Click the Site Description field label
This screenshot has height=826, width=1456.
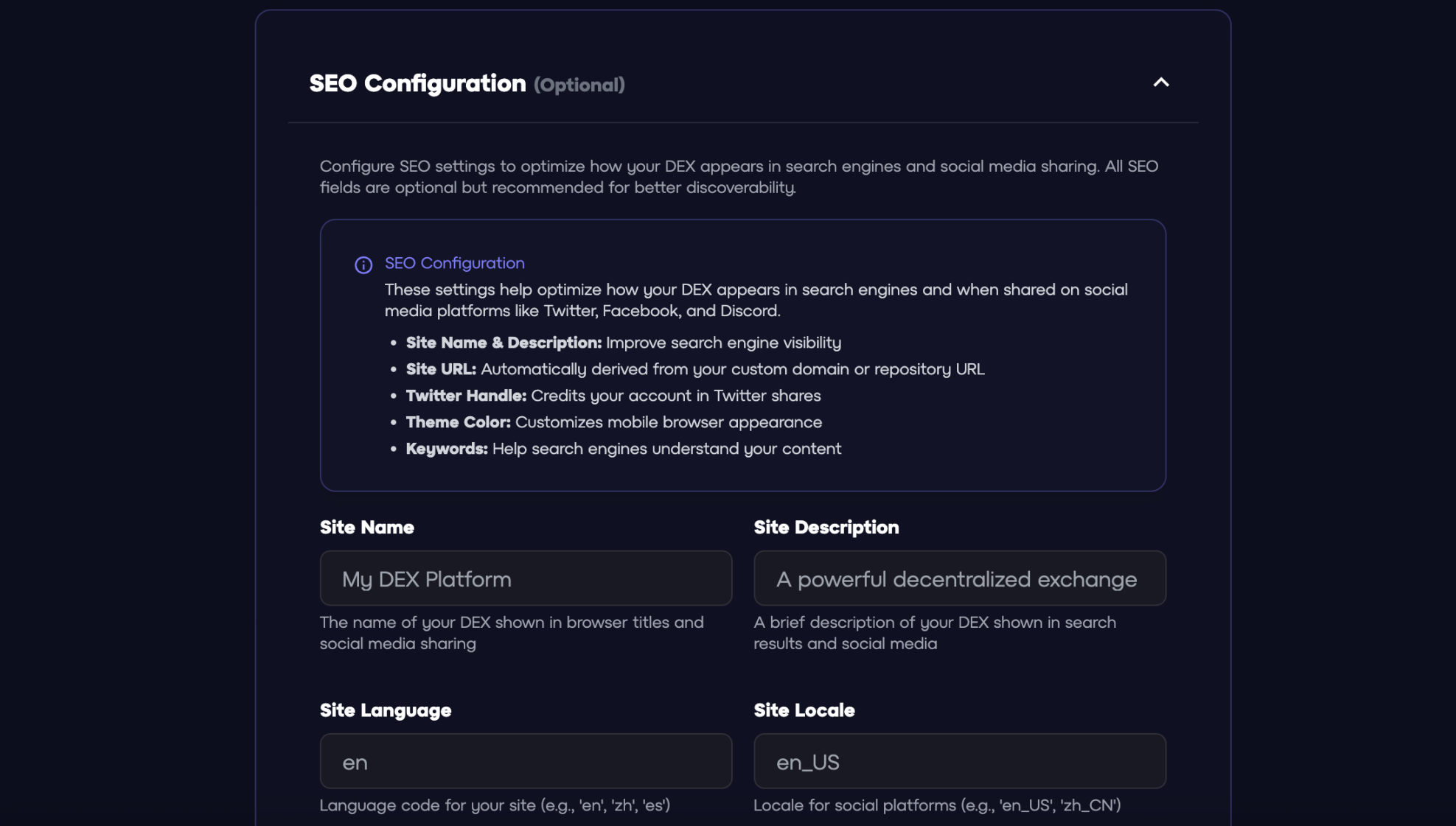[x=826, y=528]
